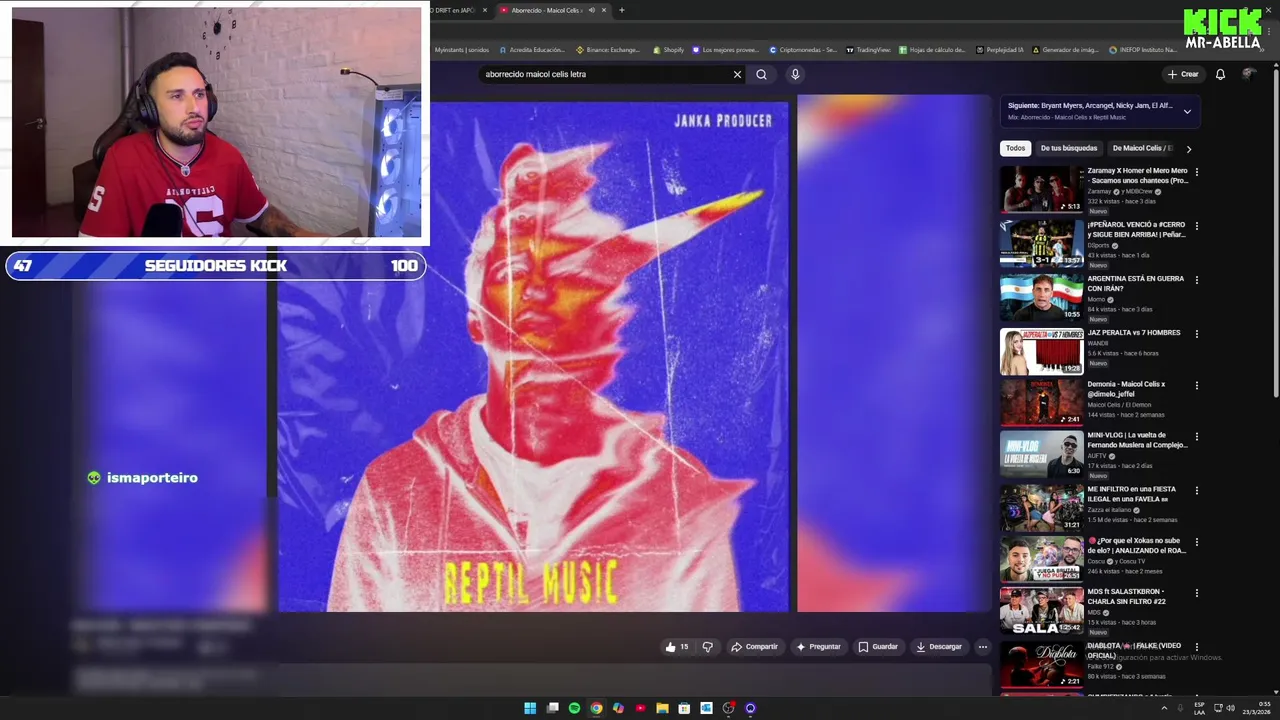Open the '¿Por que el Xokas no sube de elo?' title
The image size is (1280, 720).
point(1137,545)
